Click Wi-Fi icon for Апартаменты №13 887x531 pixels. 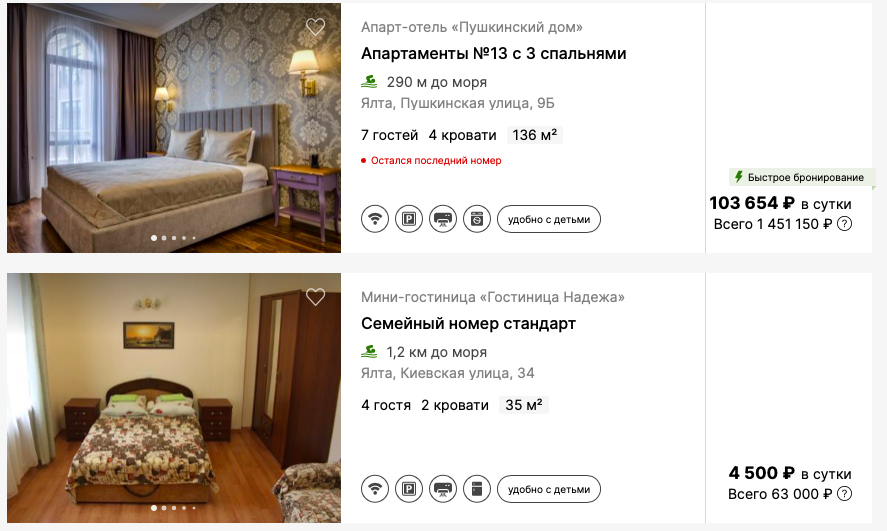pos(375,219)
